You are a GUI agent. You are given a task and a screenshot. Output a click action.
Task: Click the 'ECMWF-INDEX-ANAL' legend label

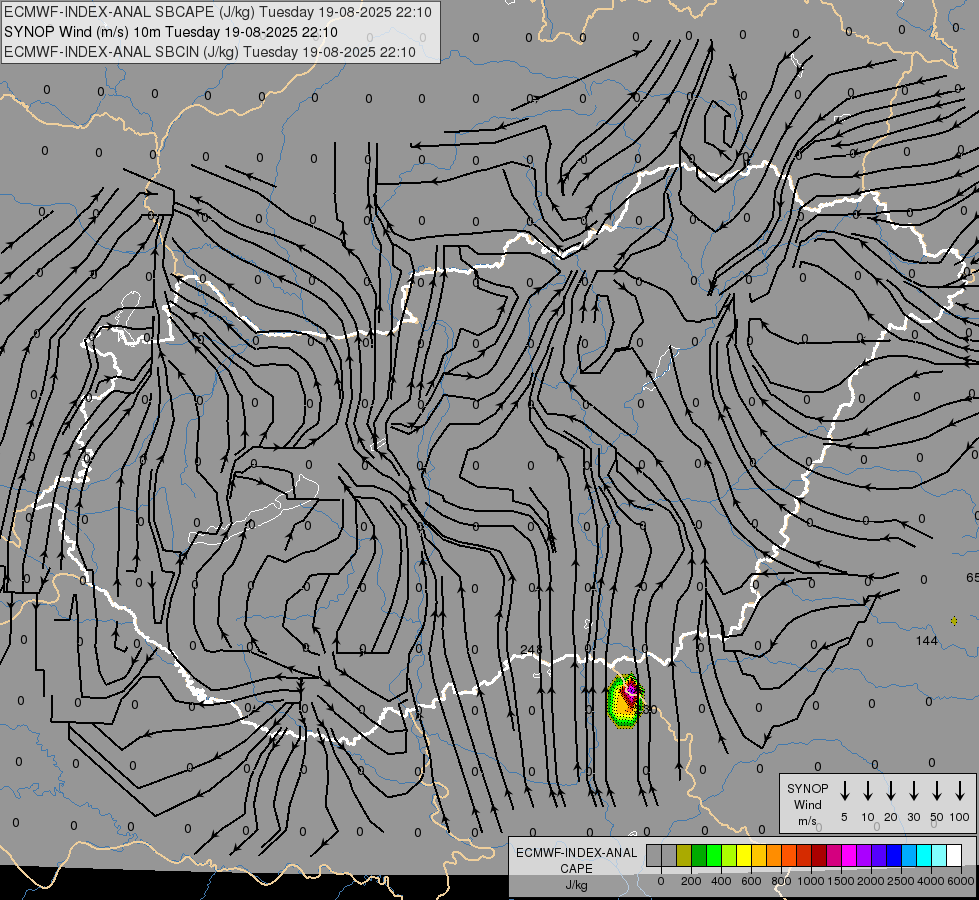pyautogui.click(x=577, y=853)
